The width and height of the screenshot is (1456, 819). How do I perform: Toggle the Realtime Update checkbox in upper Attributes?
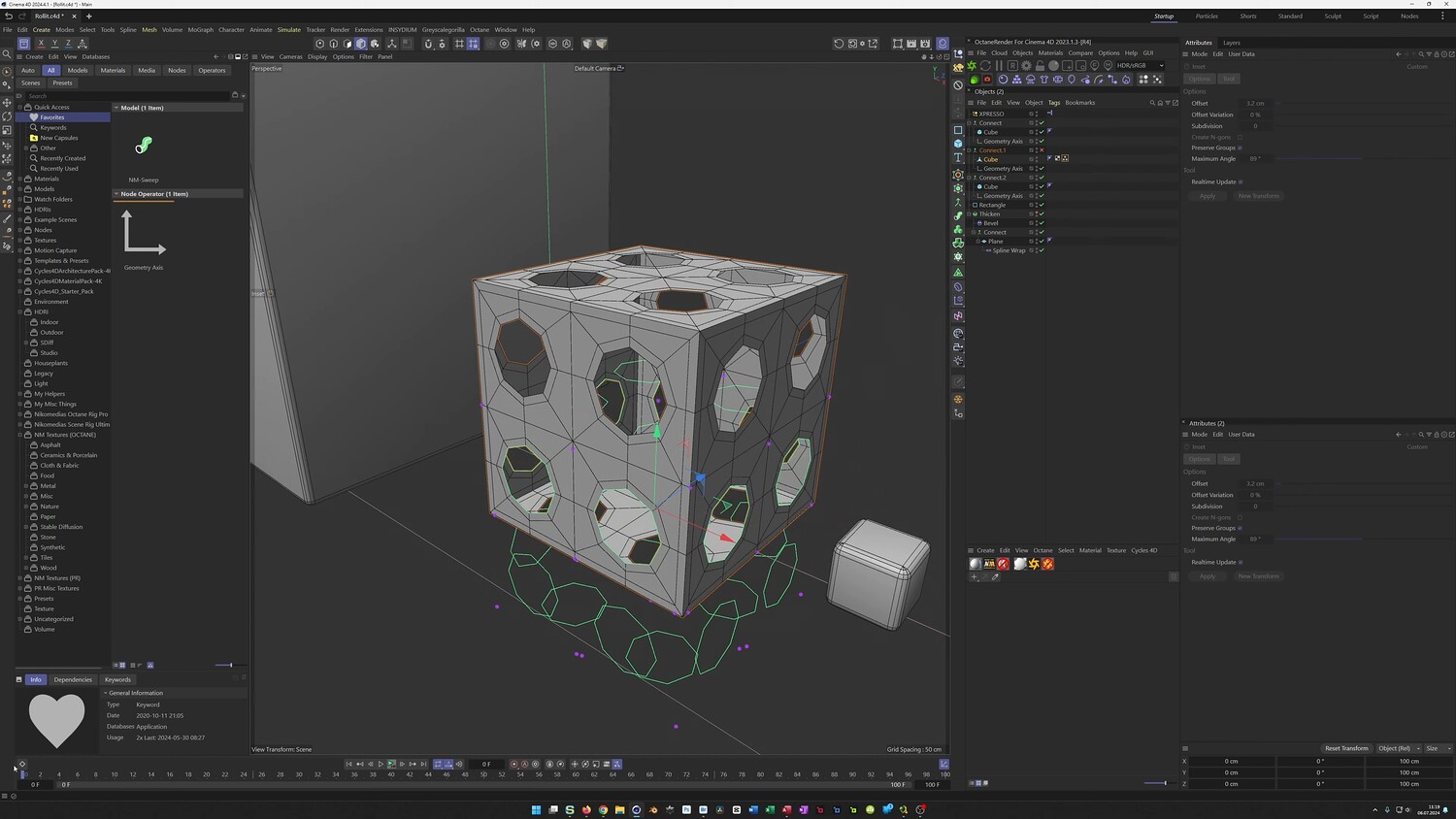tap(1241, 181)
